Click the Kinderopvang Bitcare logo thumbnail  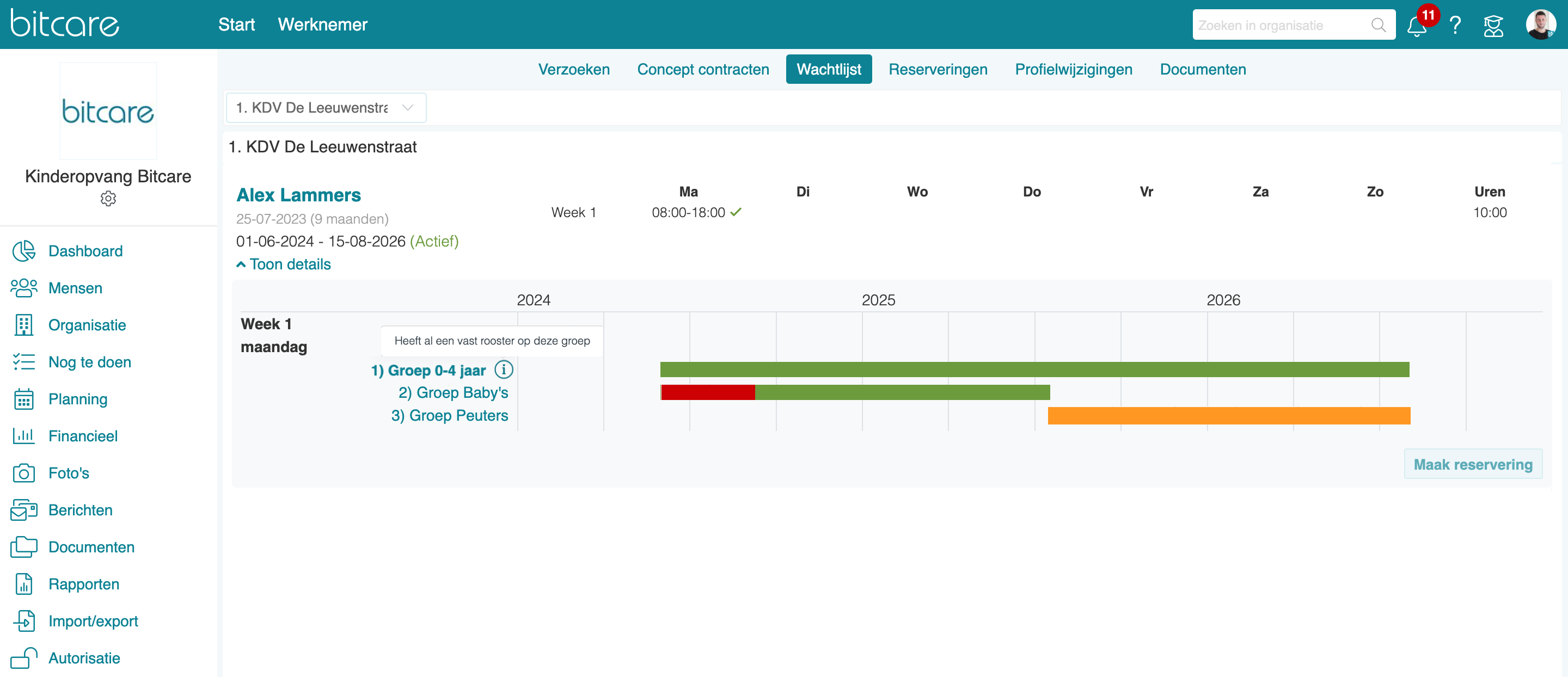click(108, 112)
